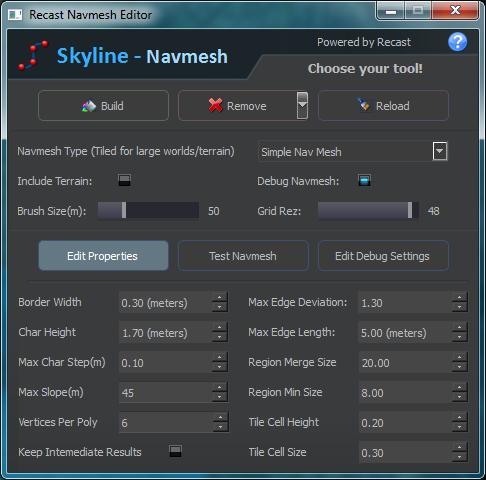Toggle the Debug Navmesh checkbox
486x480 pixels.
point(364,180)
